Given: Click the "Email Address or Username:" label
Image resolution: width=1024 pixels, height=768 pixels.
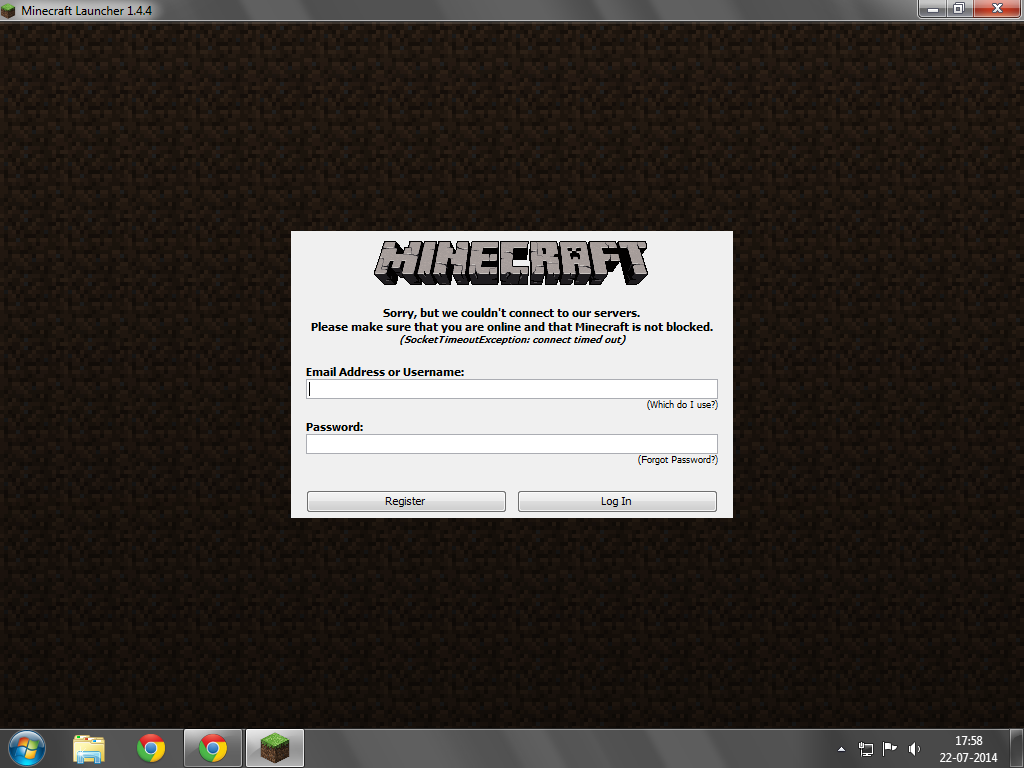Looking at the screenshot, I should 385,372.
